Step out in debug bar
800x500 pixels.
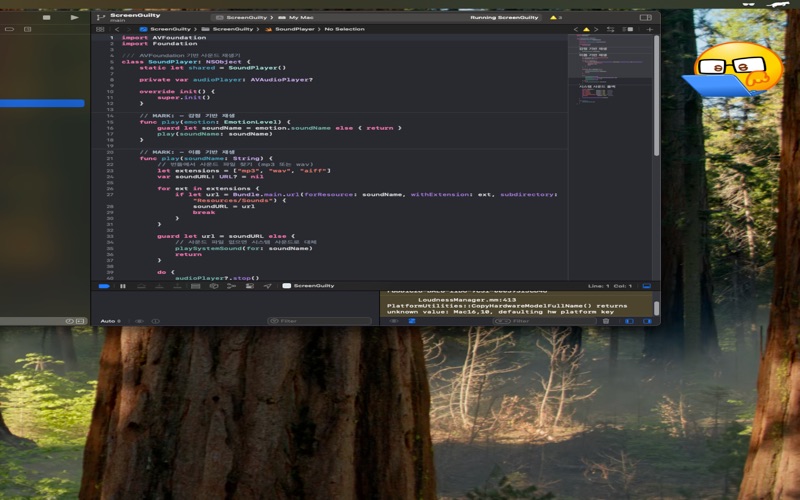tap(178, 286)
